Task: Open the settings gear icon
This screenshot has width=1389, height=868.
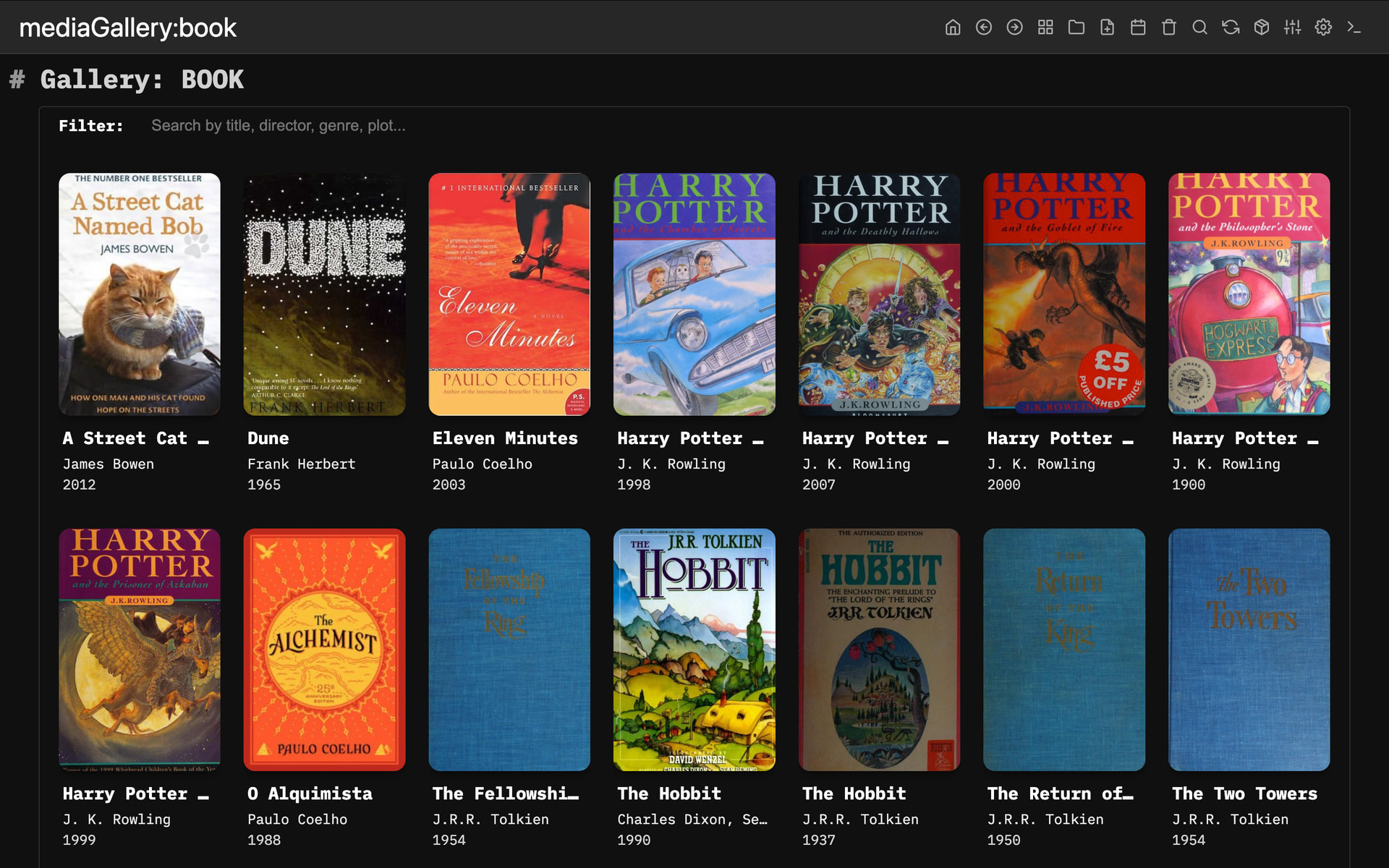Action: coord(1323,27)
